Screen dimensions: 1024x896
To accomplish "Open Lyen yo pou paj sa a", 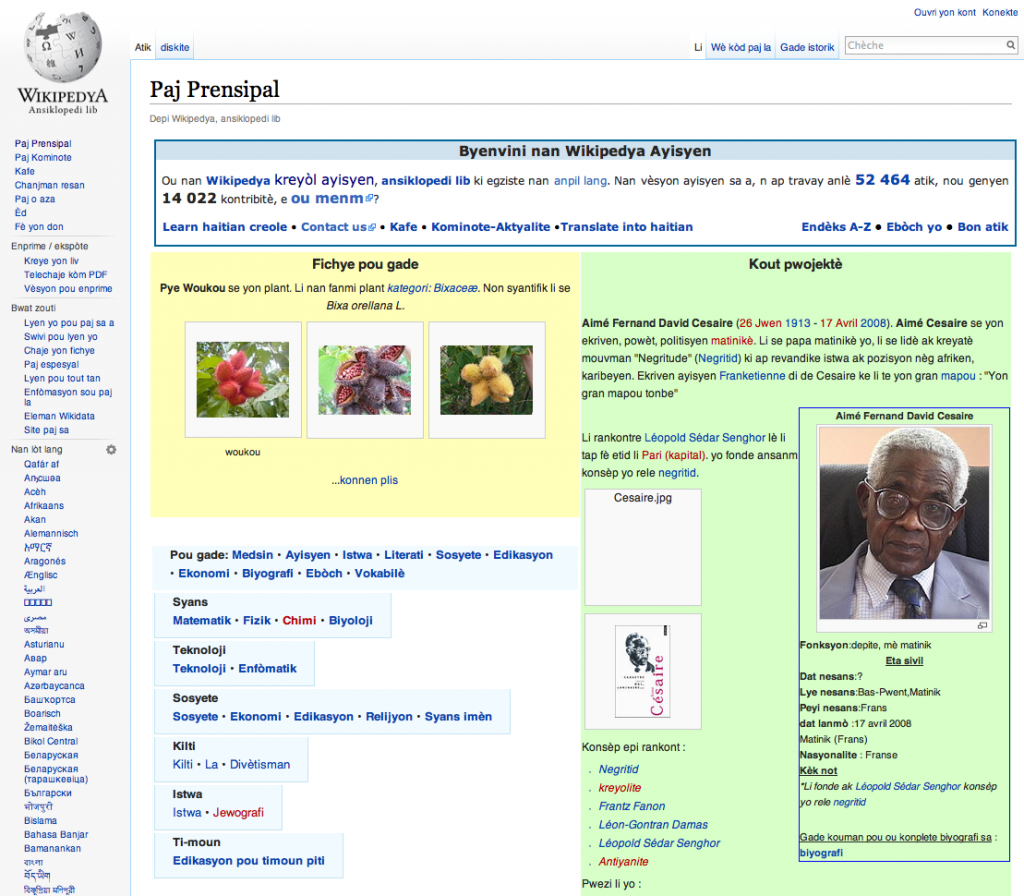I will point(69,323).
